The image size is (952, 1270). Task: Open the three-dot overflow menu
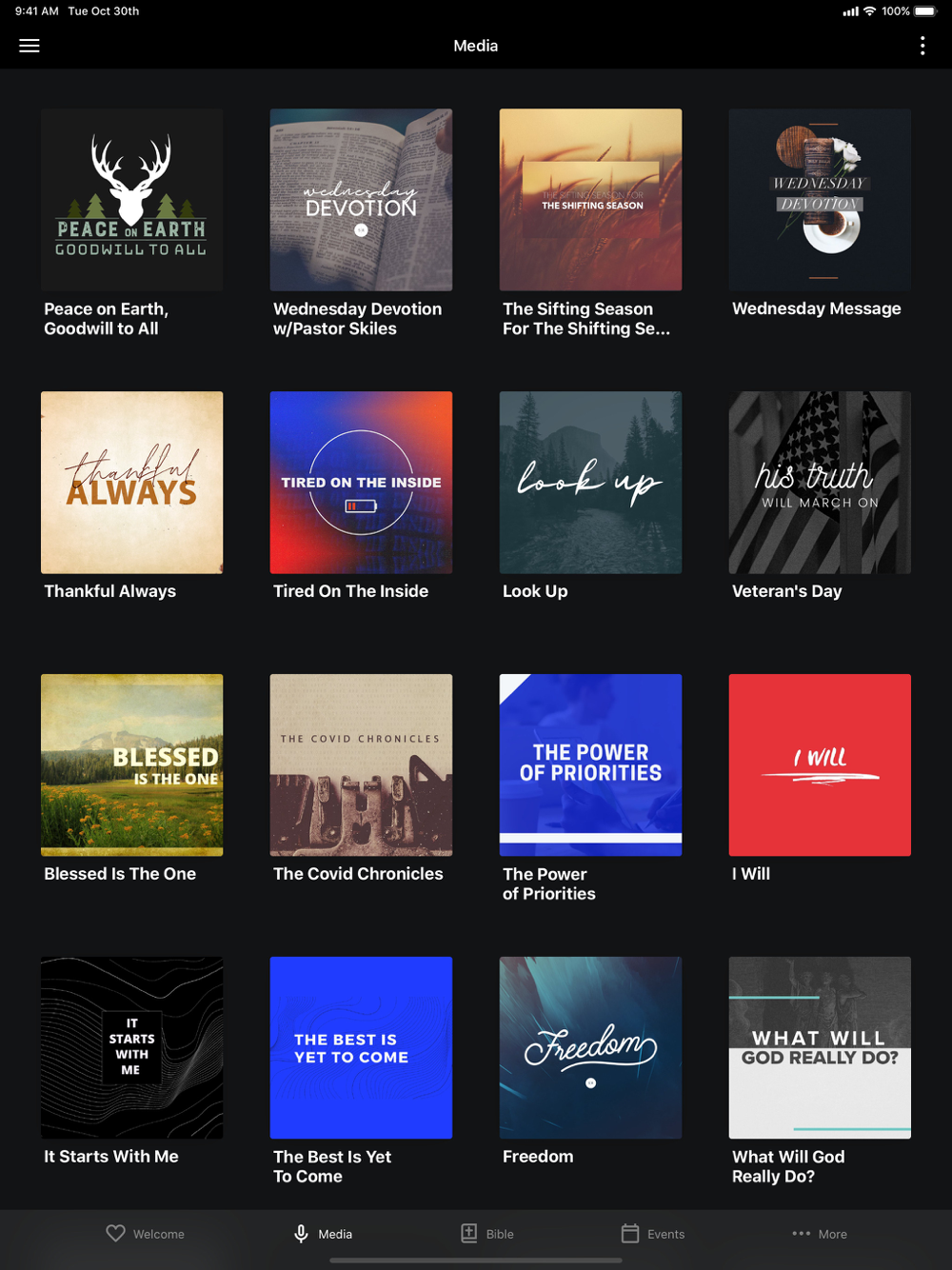click(922, 46)
